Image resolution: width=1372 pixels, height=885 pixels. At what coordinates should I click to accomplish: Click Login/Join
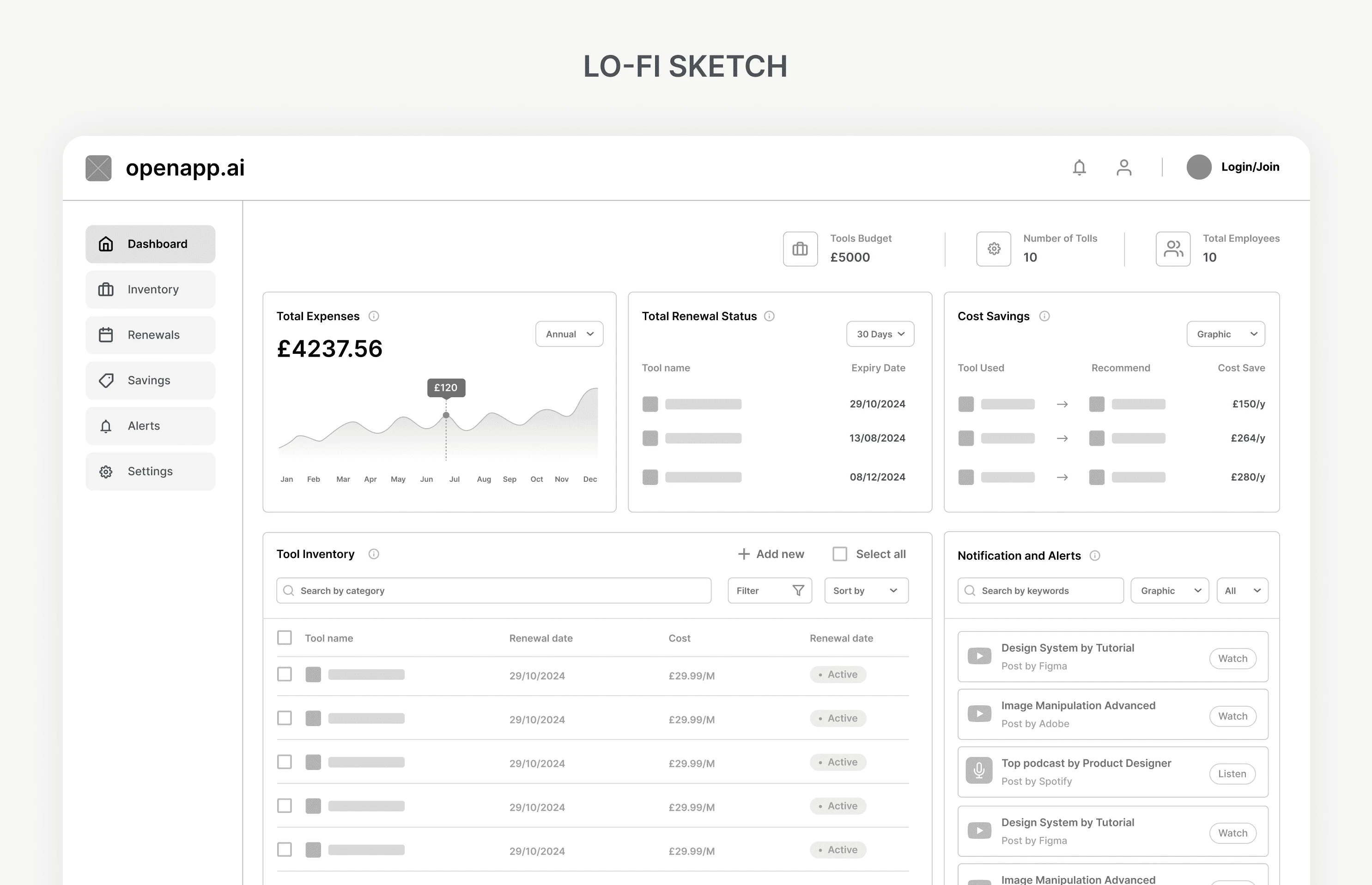[1250, 167]
